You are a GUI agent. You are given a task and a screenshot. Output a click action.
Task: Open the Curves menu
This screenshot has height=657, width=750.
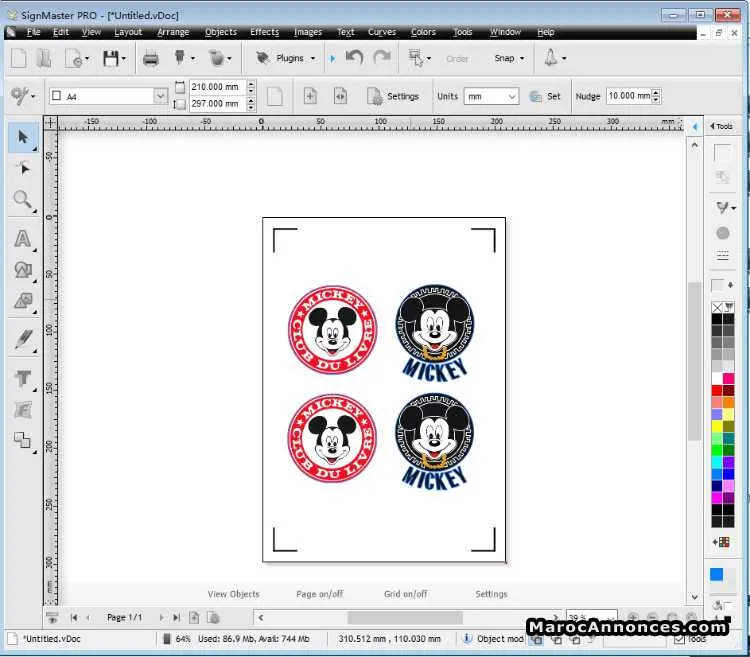(382, 32)
